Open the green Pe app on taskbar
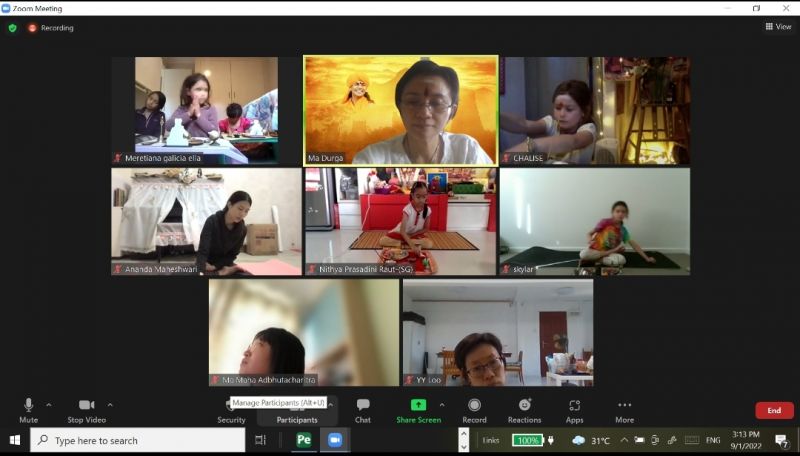800x456 pixels. point(304,440)
